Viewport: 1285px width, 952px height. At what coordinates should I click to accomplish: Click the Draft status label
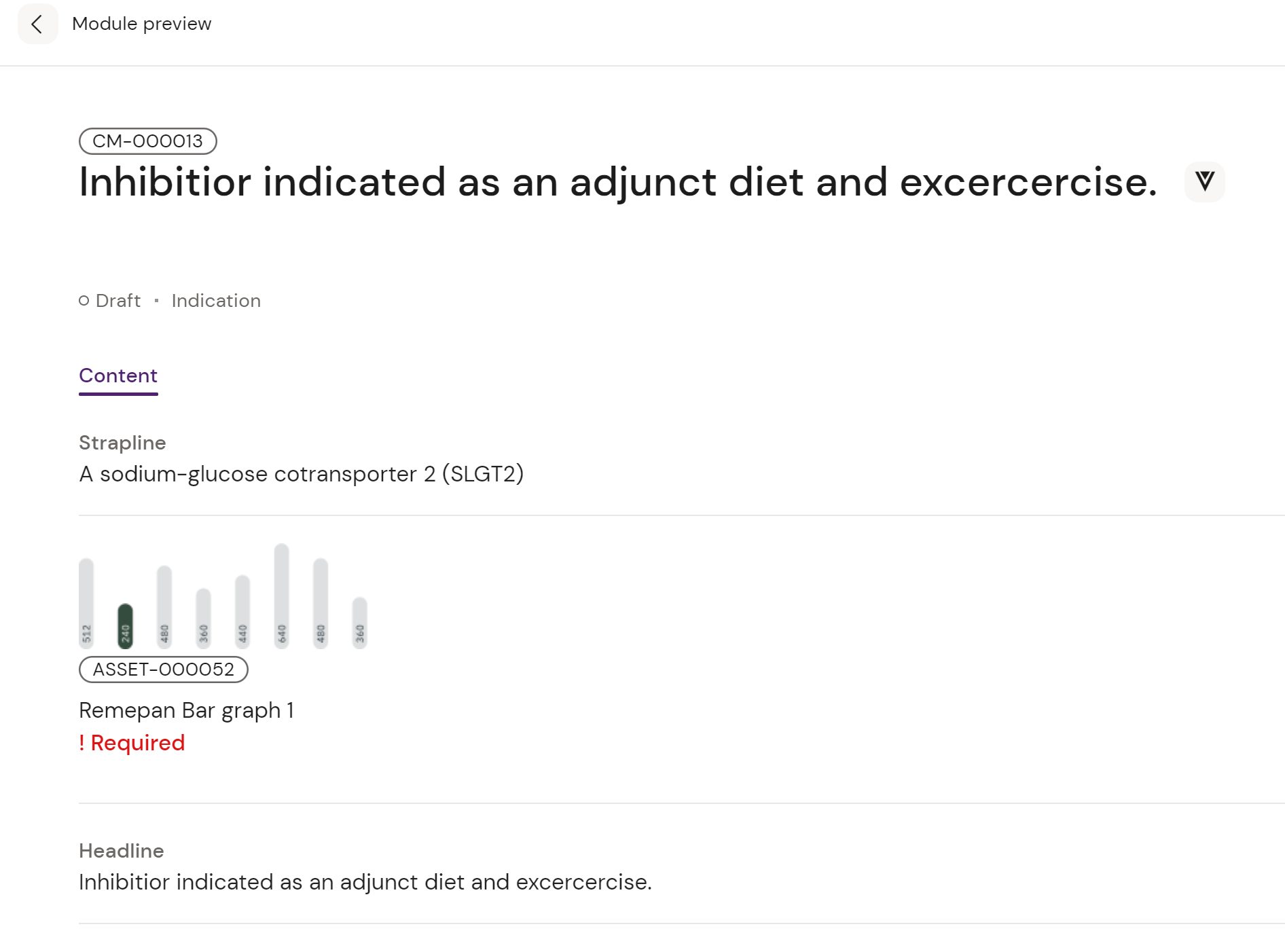click(x=118, y=301)
